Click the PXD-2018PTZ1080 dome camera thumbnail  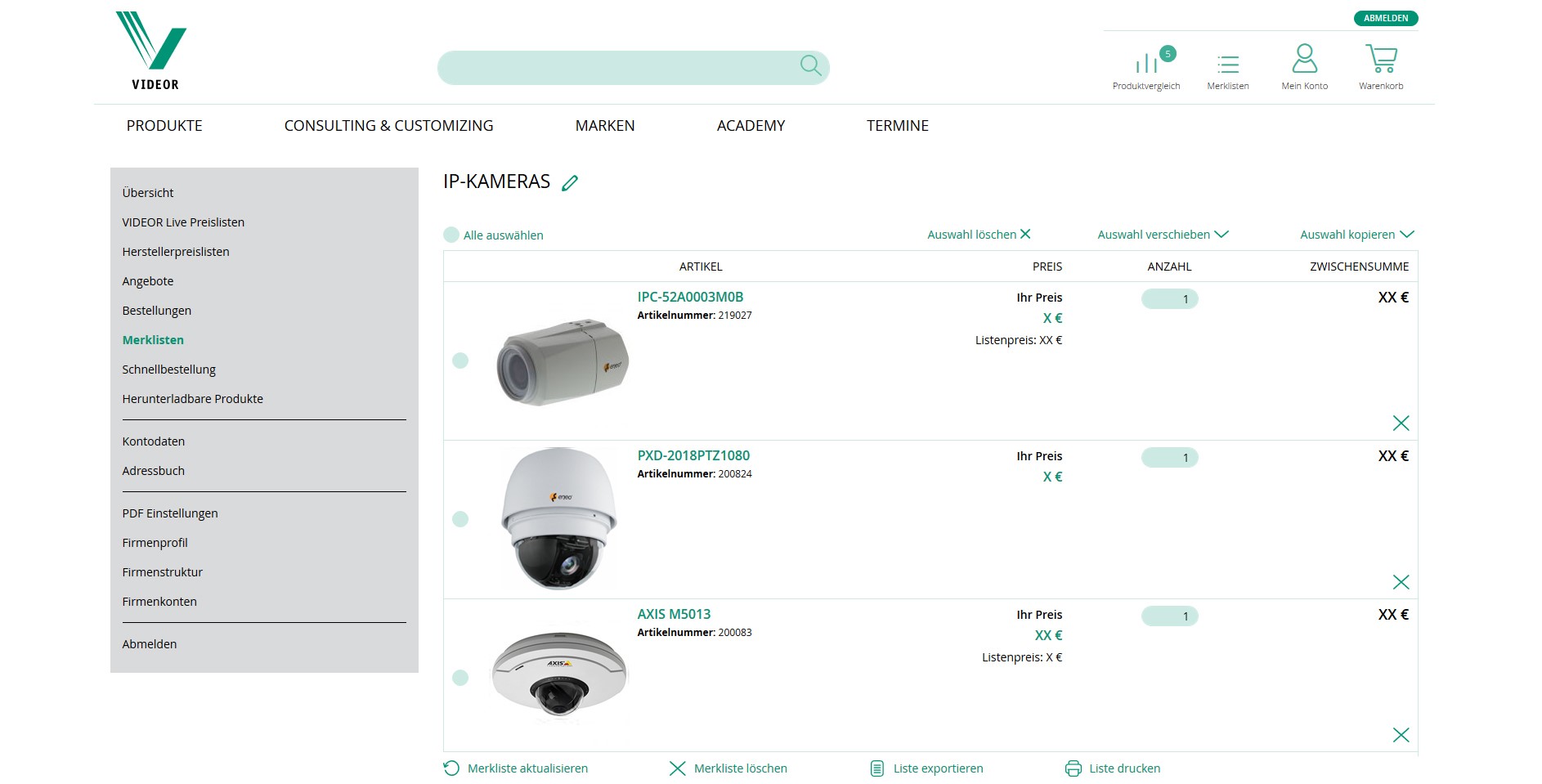coord(559,517)
